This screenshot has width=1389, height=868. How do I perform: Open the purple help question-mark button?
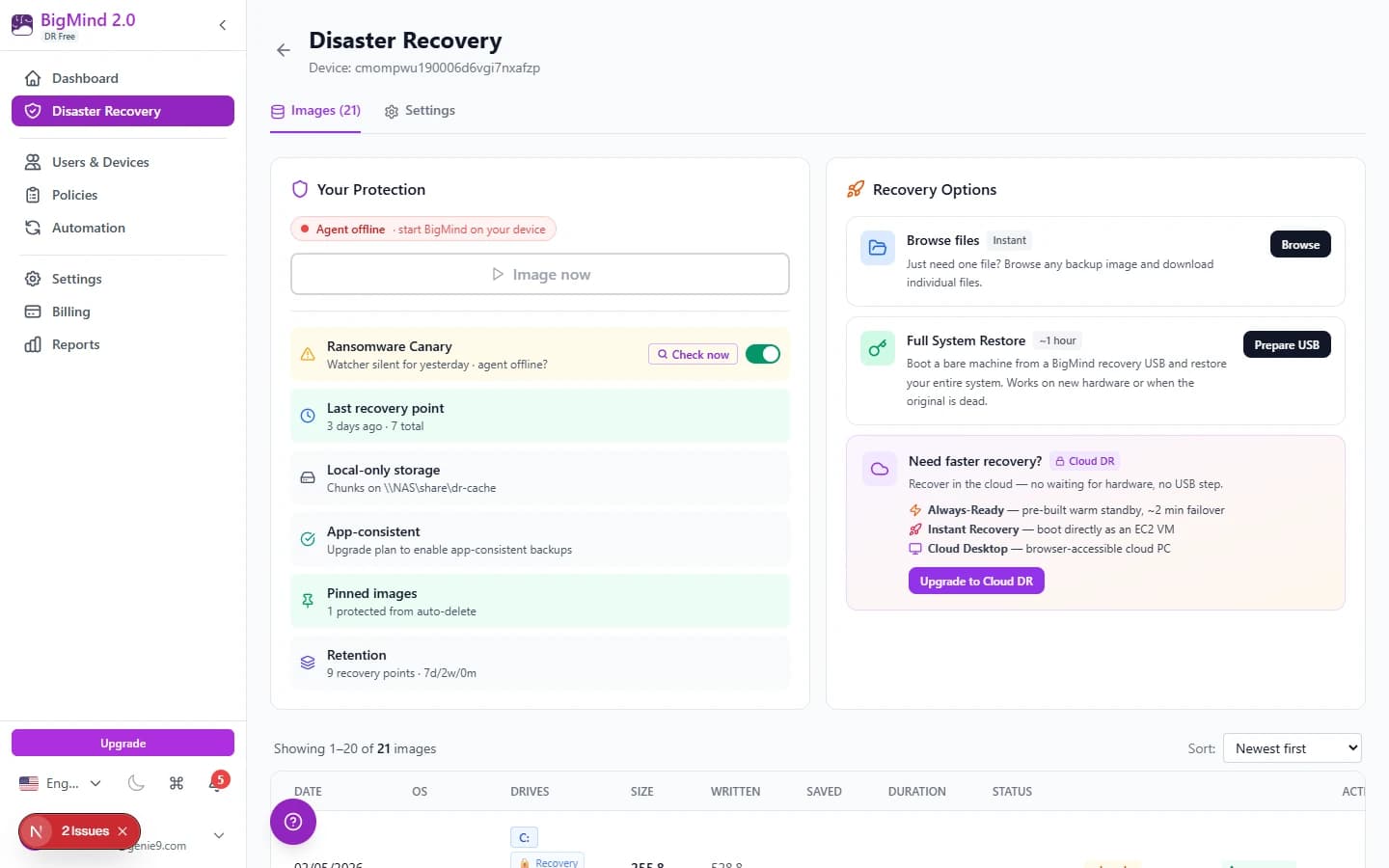click(293, 822)
